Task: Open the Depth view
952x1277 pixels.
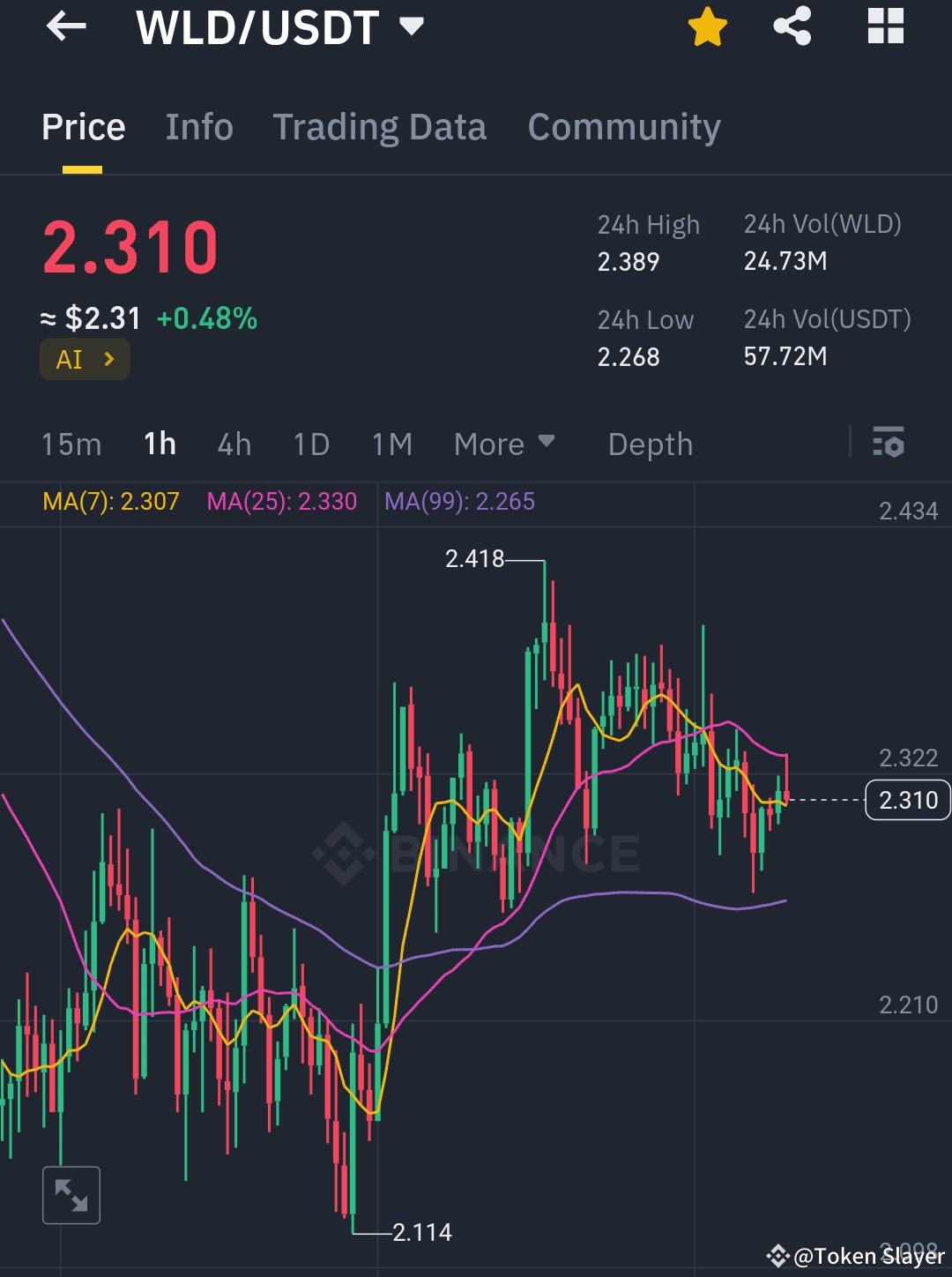Action: pos(650,444)
